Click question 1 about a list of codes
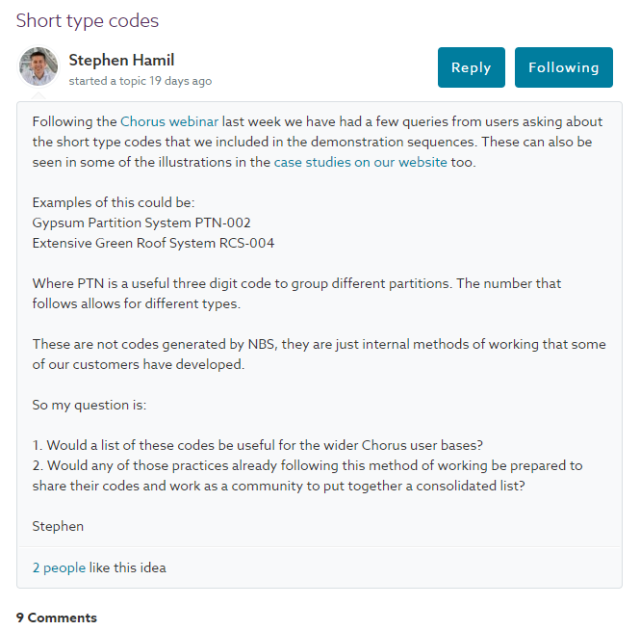Image resolution: width=640 pixels, height=630 pixels. pos(258,445)
